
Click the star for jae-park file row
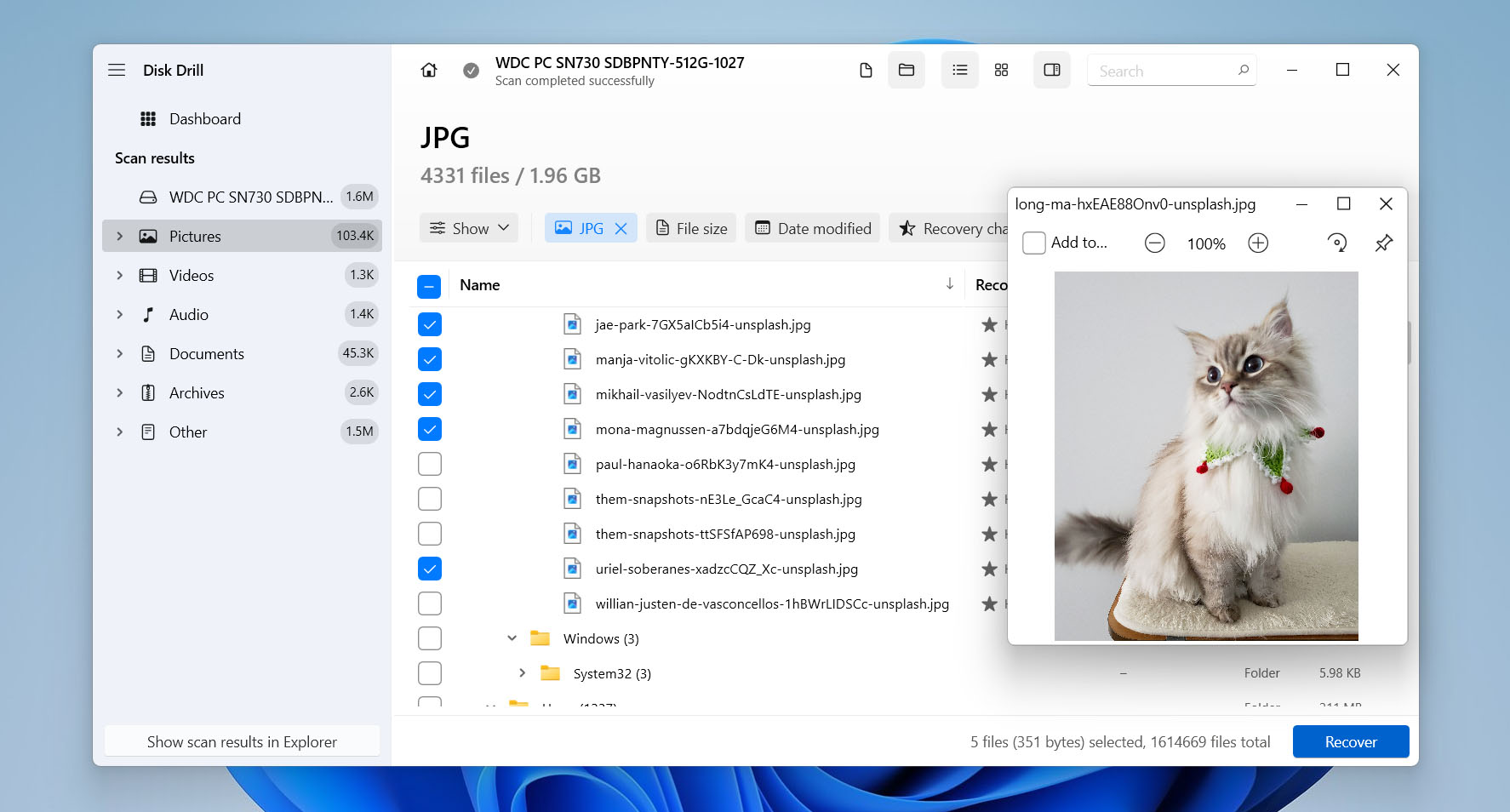989,324
